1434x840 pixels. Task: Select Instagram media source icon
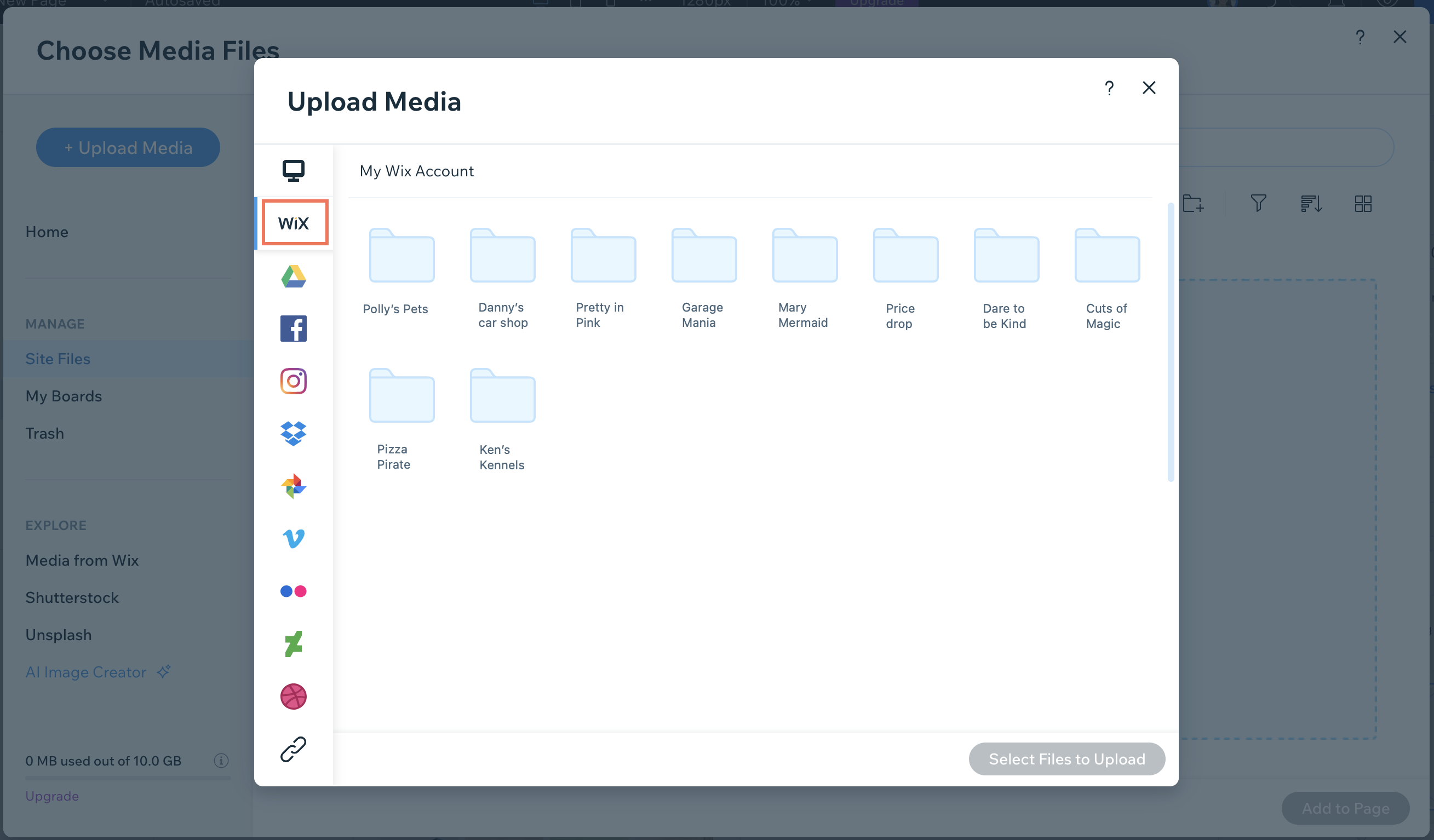point(293,380)
